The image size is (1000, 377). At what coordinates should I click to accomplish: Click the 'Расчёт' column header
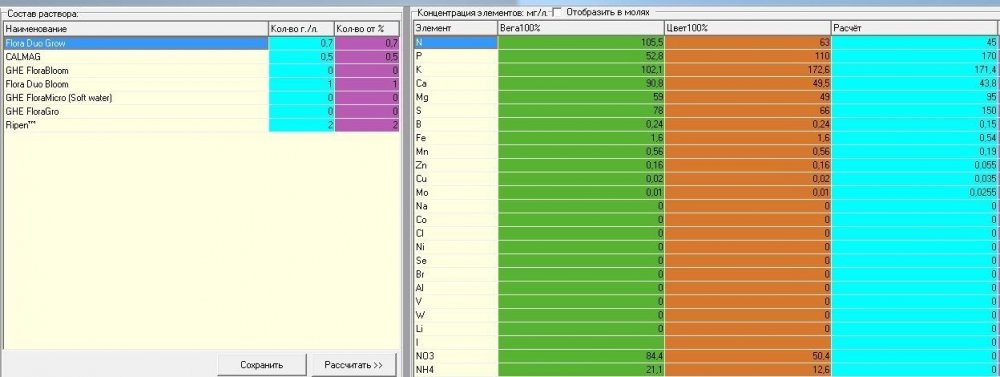(x=915, y=29)
